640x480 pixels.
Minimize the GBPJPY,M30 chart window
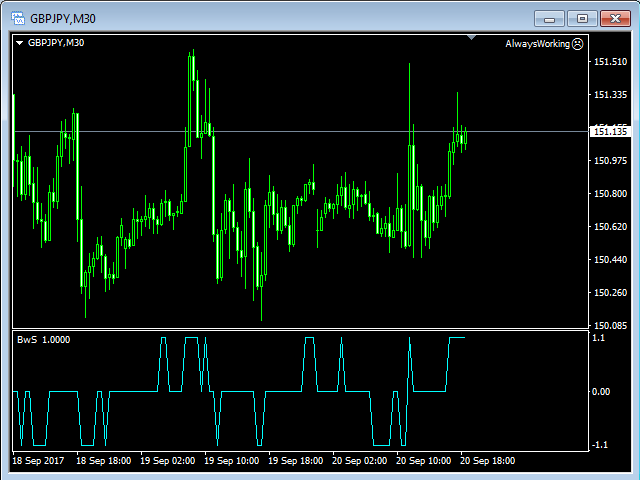550,18
